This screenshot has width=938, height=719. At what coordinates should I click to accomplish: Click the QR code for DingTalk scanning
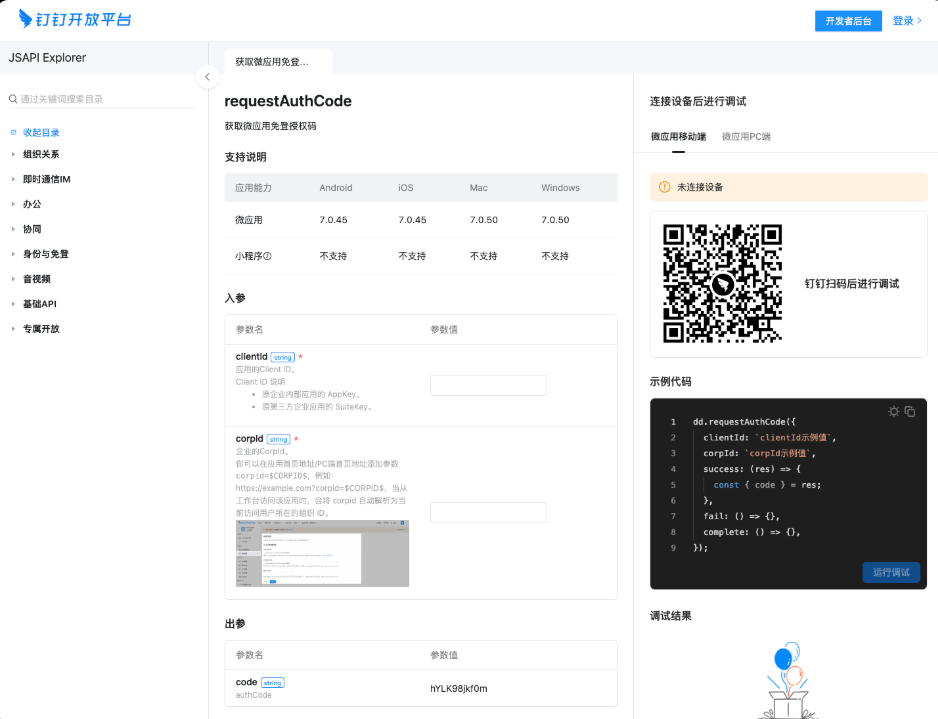[x=722, y=284]
